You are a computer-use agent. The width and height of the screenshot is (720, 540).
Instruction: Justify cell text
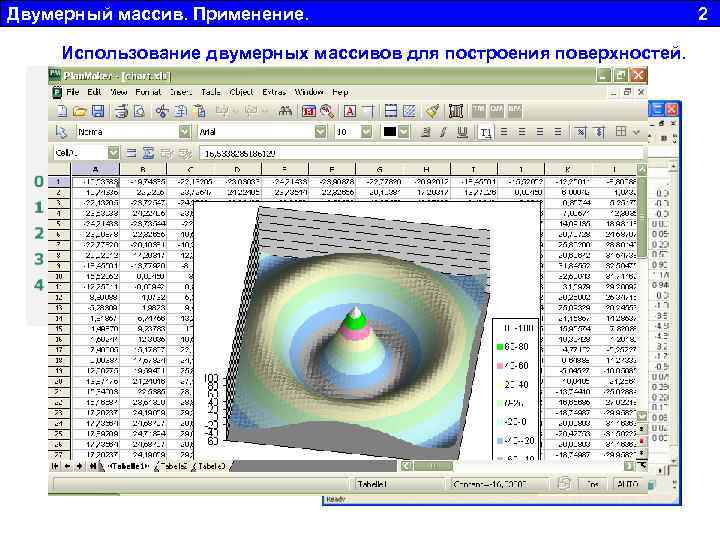click(557, 132)
